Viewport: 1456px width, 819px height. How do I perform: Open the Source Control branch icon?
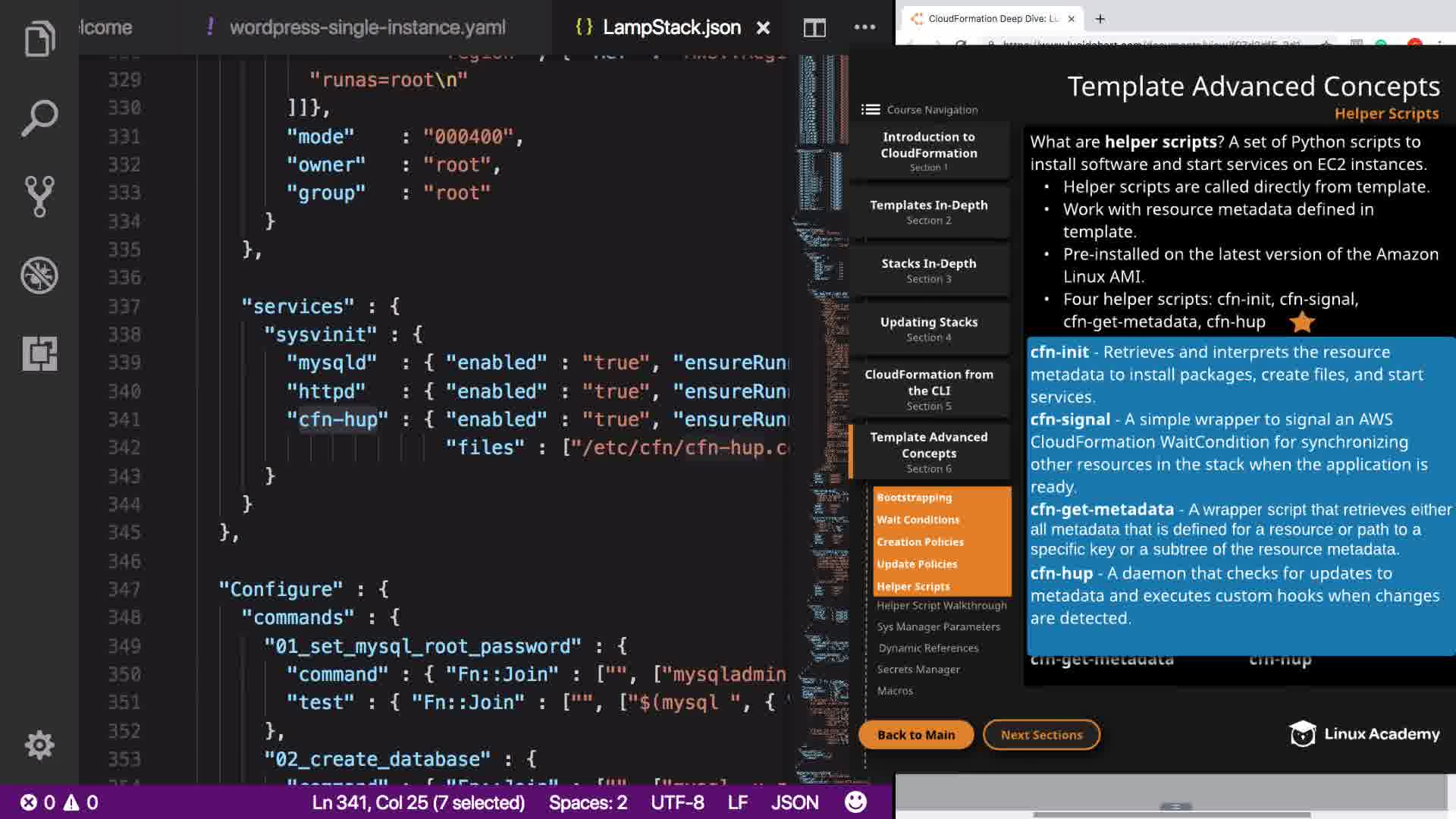point(39,196)
